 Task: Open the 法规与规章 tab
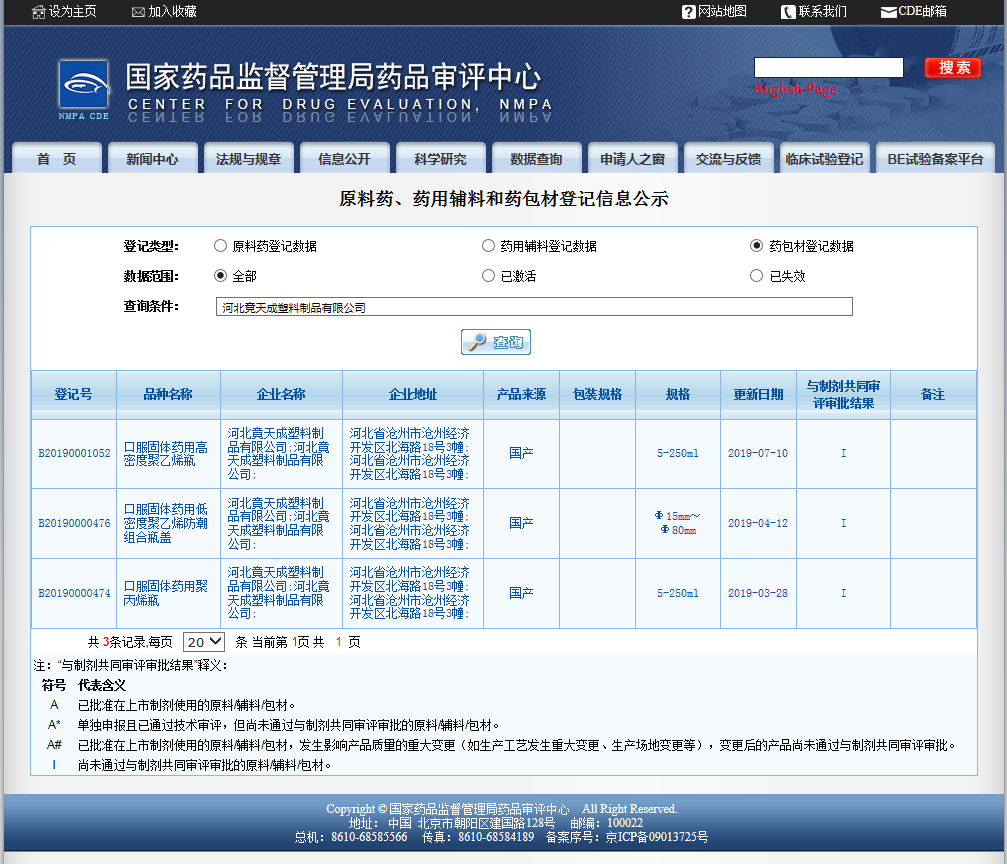(x=249, y=159)
